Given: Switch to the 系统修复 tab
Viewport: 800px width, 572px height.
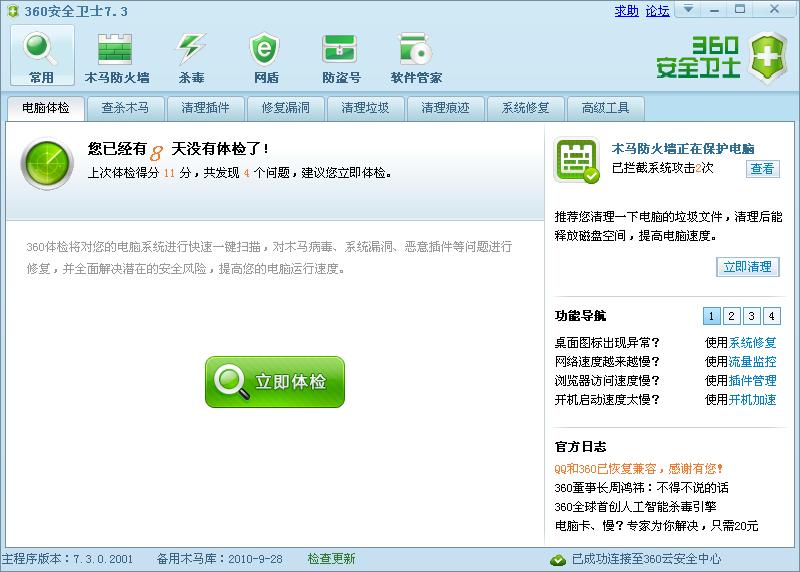Looking at the screenshot, I should point(526,108).
